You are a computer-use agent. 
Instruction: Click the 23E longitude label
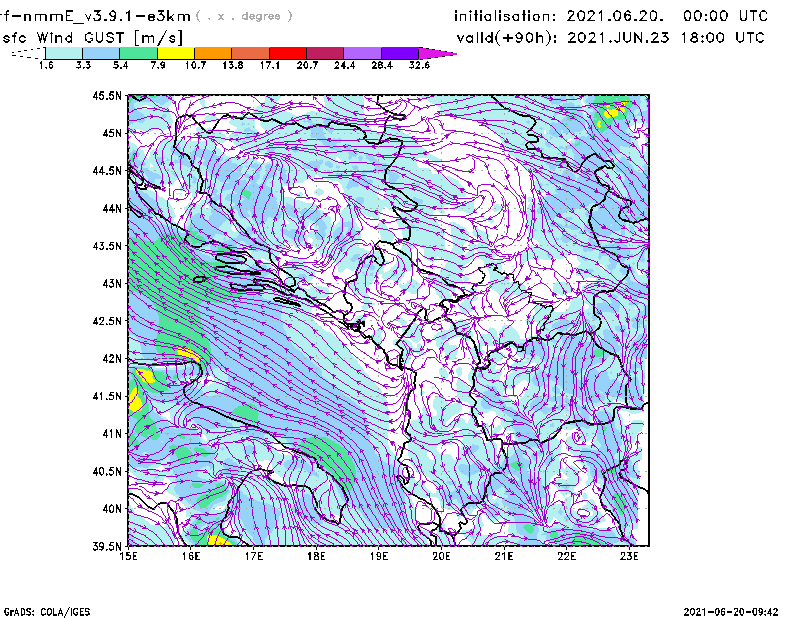click(629, 556)
